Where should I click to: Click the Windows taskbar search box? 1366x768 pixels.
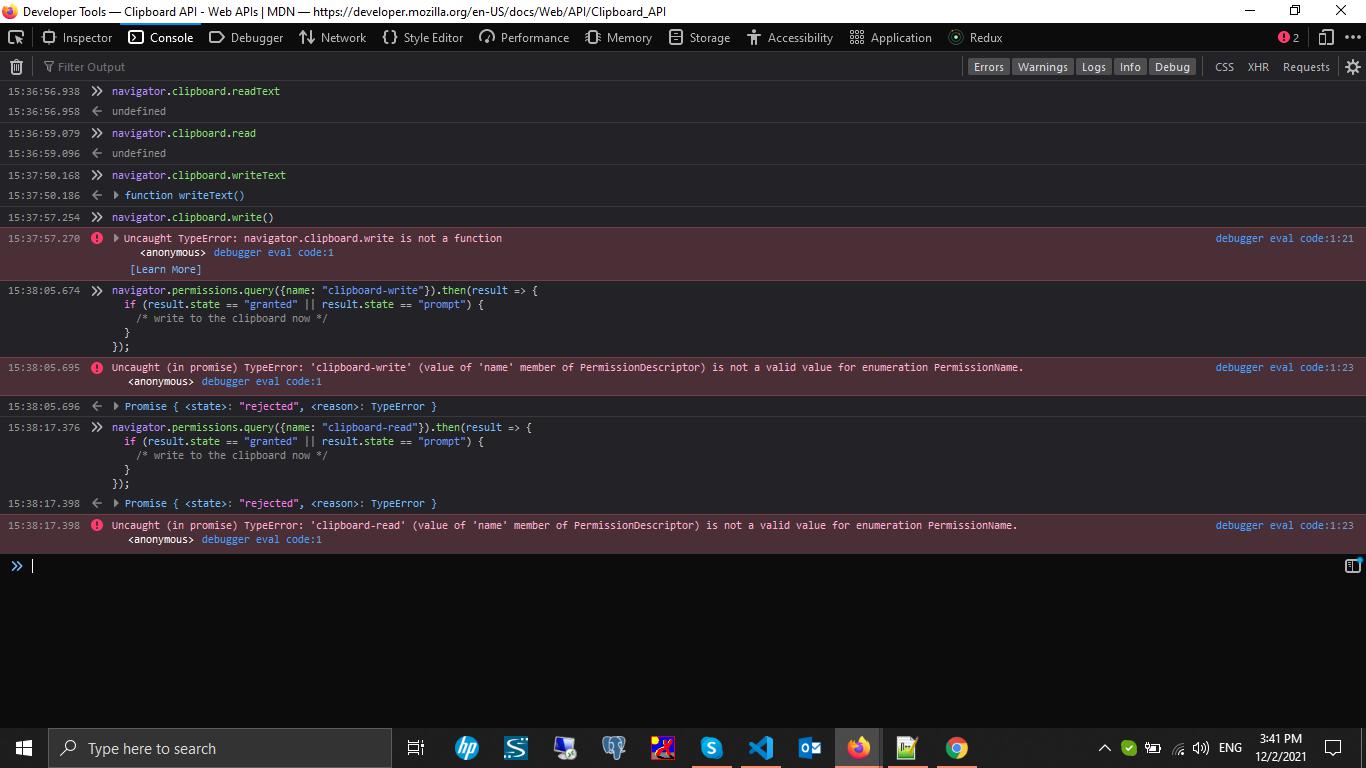coord(220,748)
